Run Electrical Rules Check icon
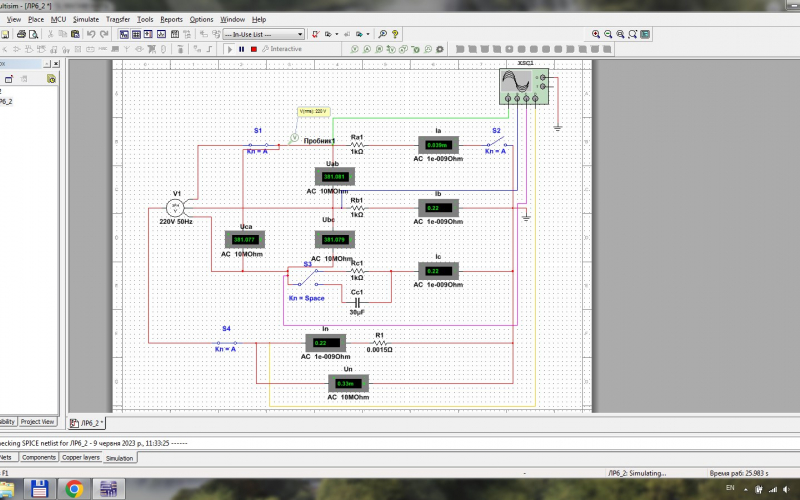 pos(316,34)
